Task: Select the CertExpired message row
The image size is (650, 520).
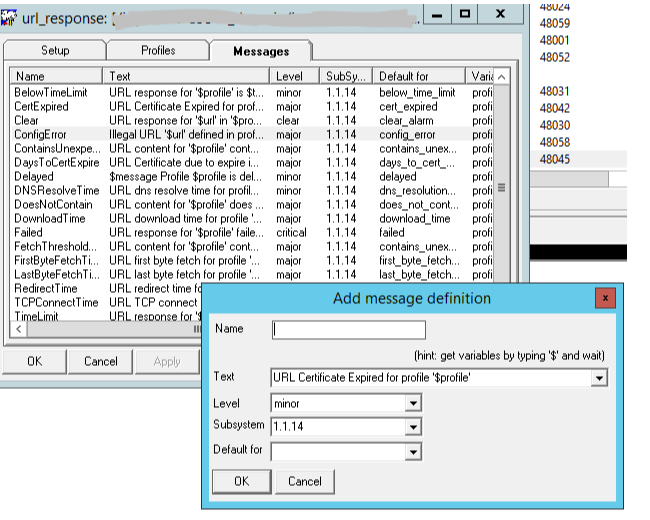Action: coord(41,106)
